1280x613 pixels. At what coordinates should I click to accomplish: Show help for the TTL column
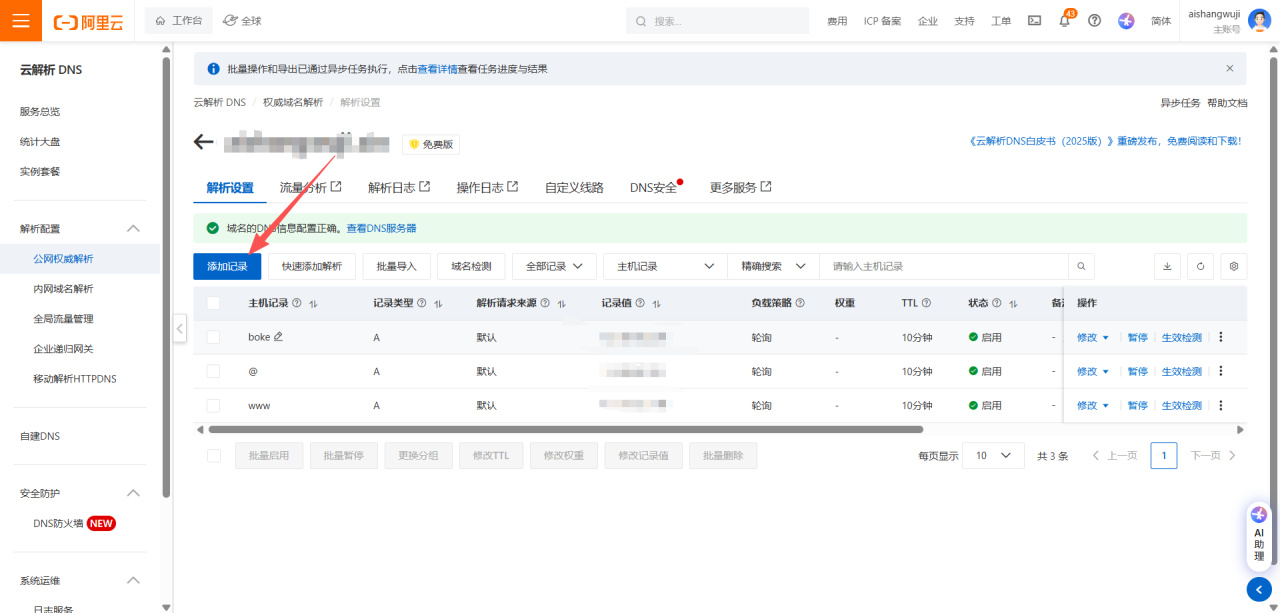point(927,303)
